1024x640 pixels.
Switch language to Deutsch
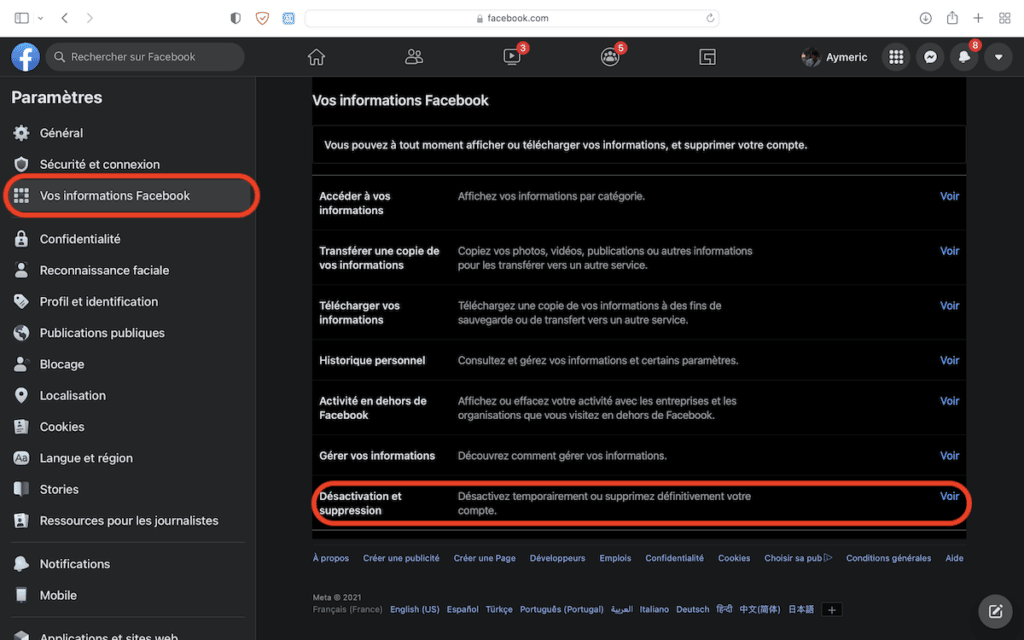(x=692, y=609)
